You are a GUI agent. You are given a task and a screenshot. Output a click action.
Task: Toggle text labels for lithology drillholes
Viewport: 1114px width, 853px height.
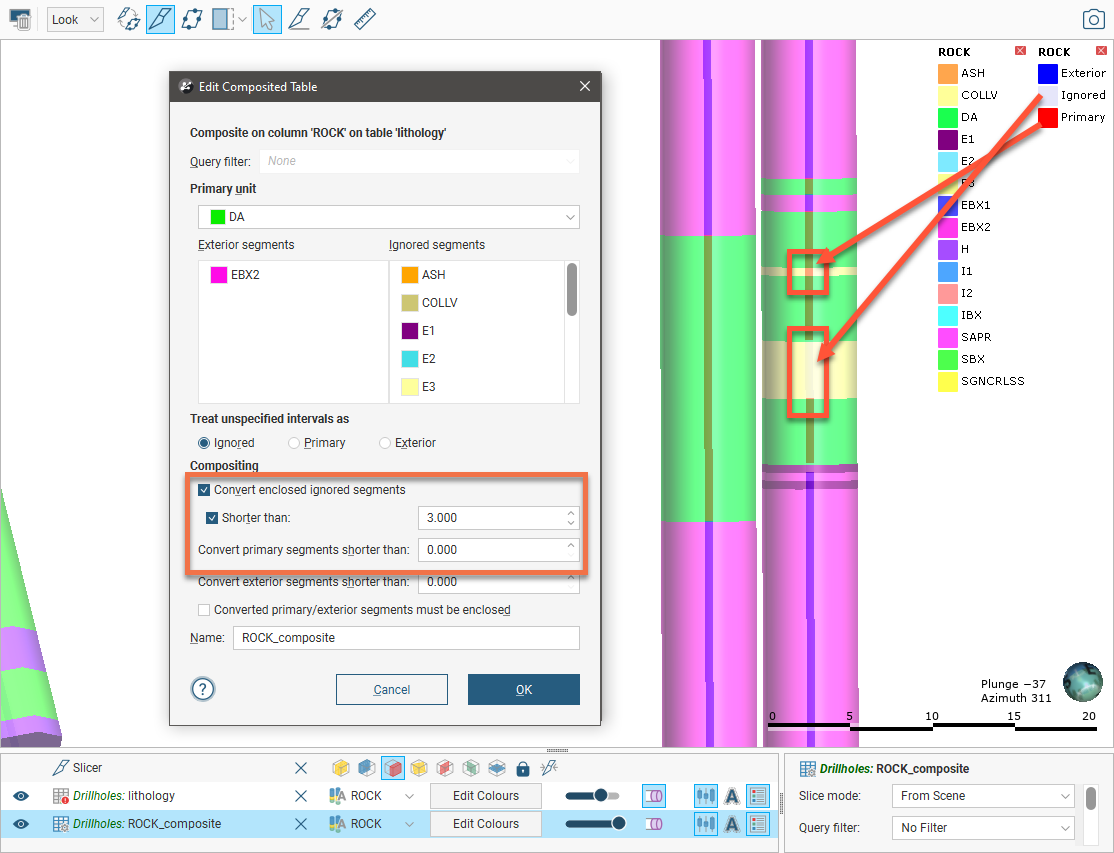pyautogui.click(x=731, y=796)
